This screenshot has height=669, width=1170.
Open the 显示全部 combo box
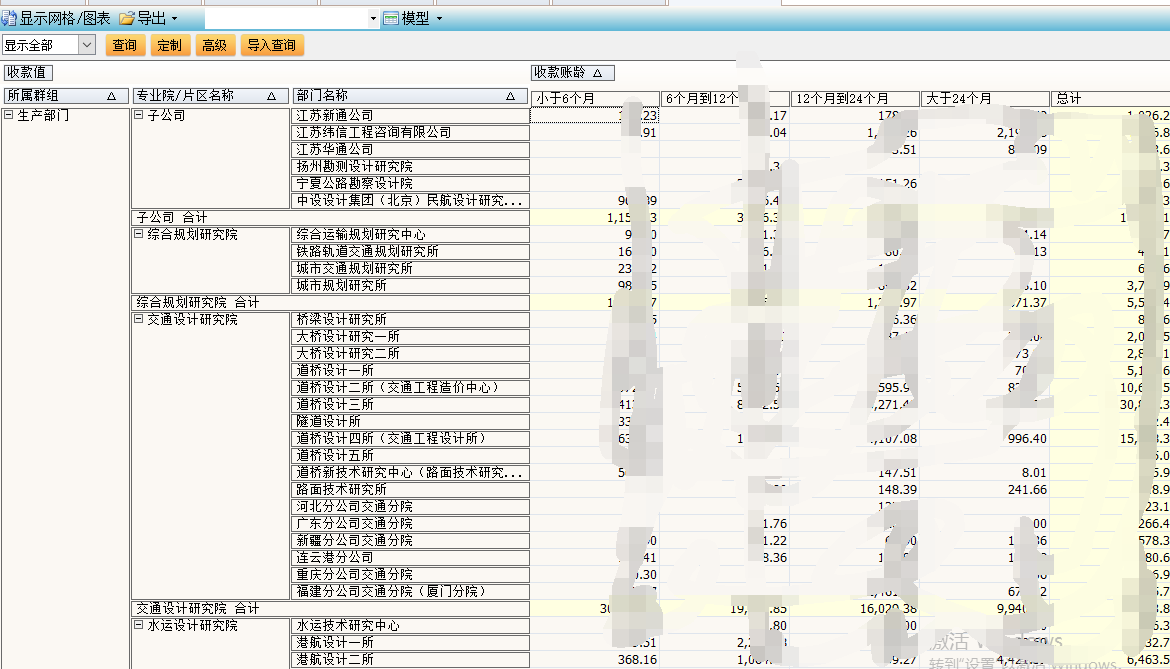(86, 45)
